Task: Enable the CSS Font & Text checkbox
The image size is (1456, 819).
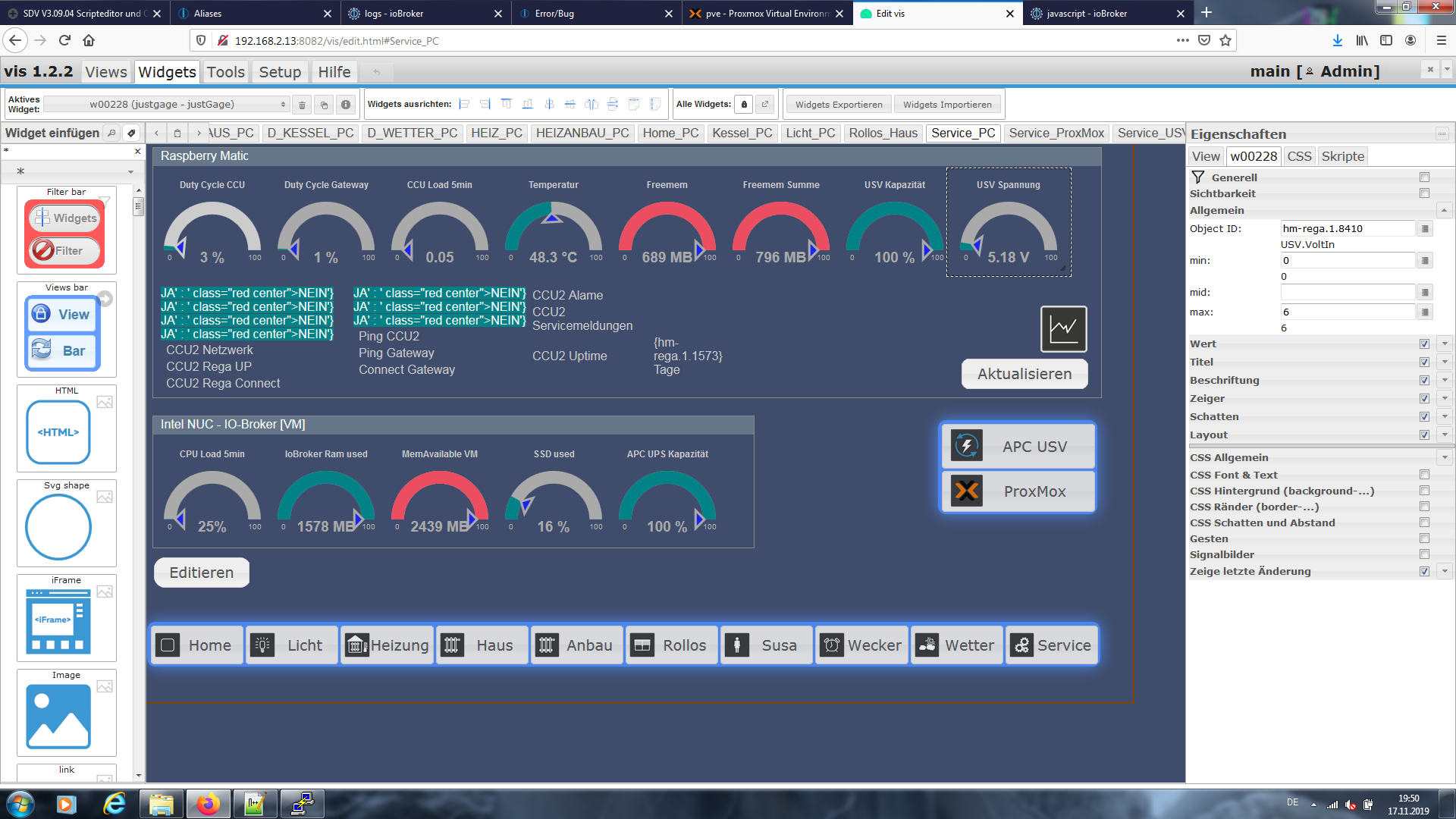Action: [1424, 475]
